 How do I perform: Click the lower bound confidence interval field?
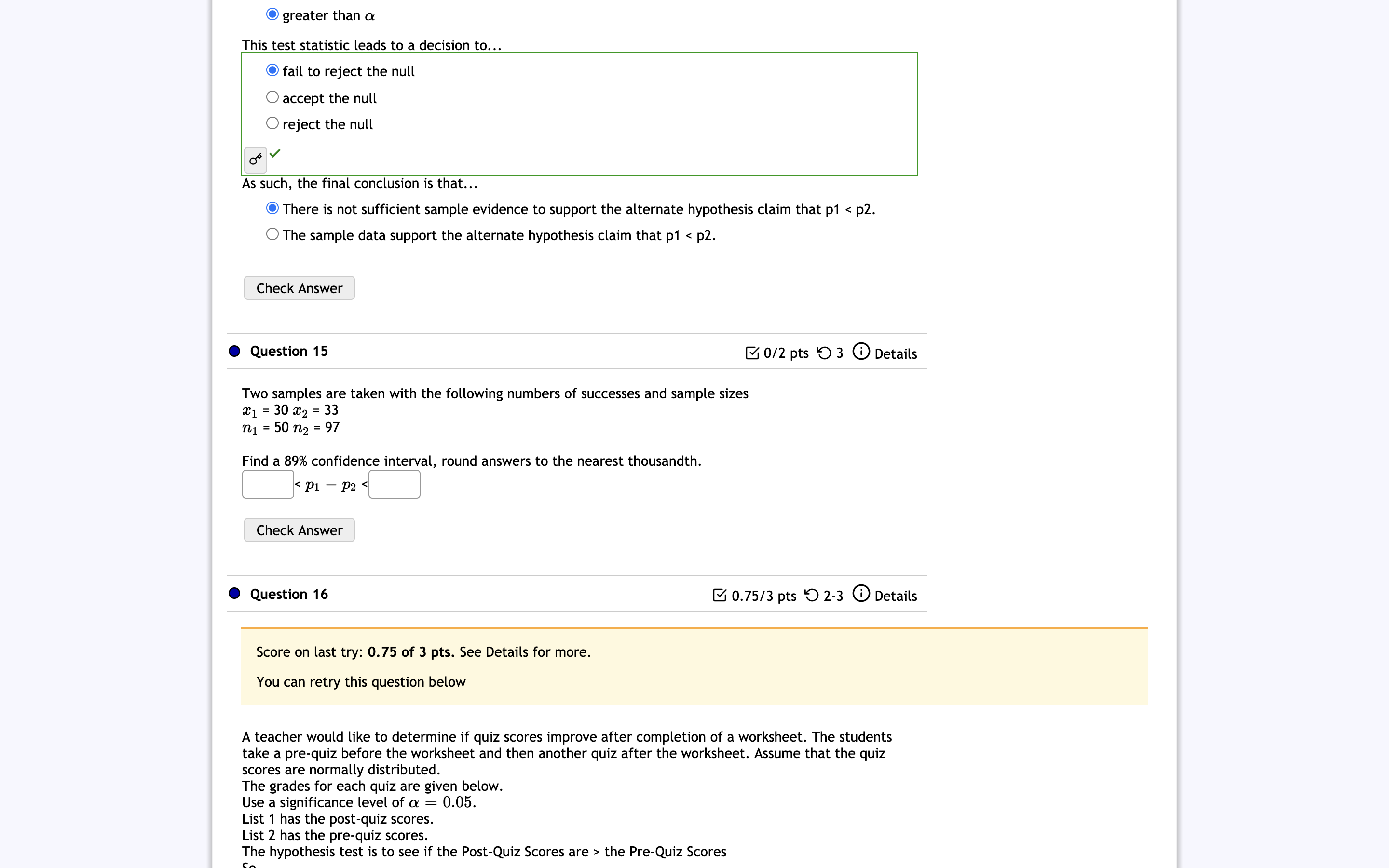(268, 485)
